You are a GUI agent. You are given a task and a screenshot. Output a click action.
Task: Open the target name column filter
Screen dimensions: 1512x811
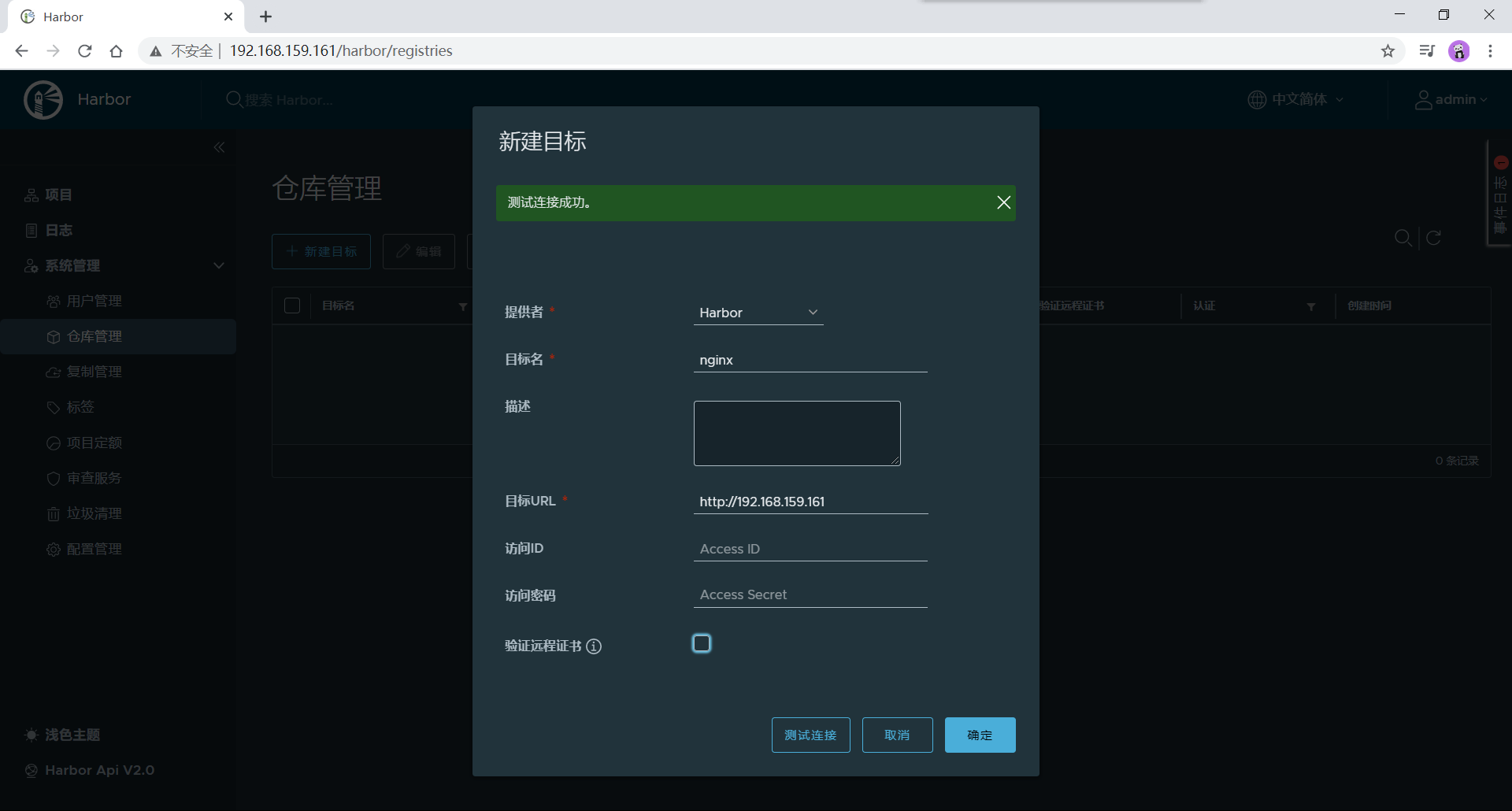coord(462,306)
